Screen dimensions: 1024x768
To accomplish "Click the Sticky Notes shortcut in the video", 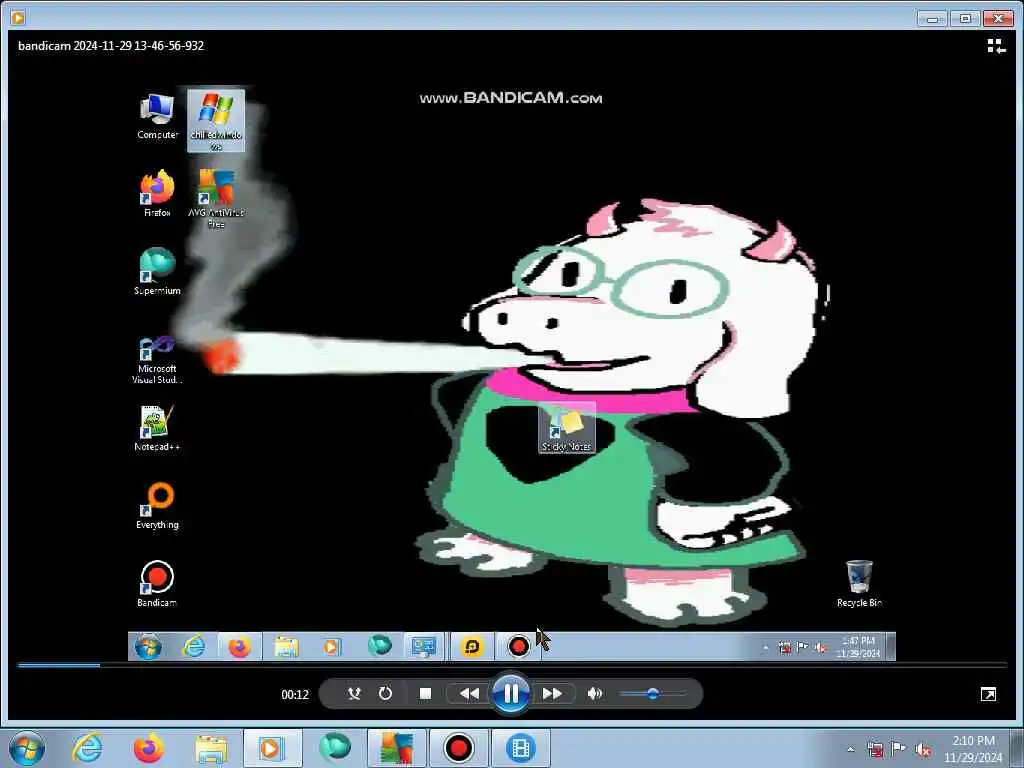I will click(567, 428).
